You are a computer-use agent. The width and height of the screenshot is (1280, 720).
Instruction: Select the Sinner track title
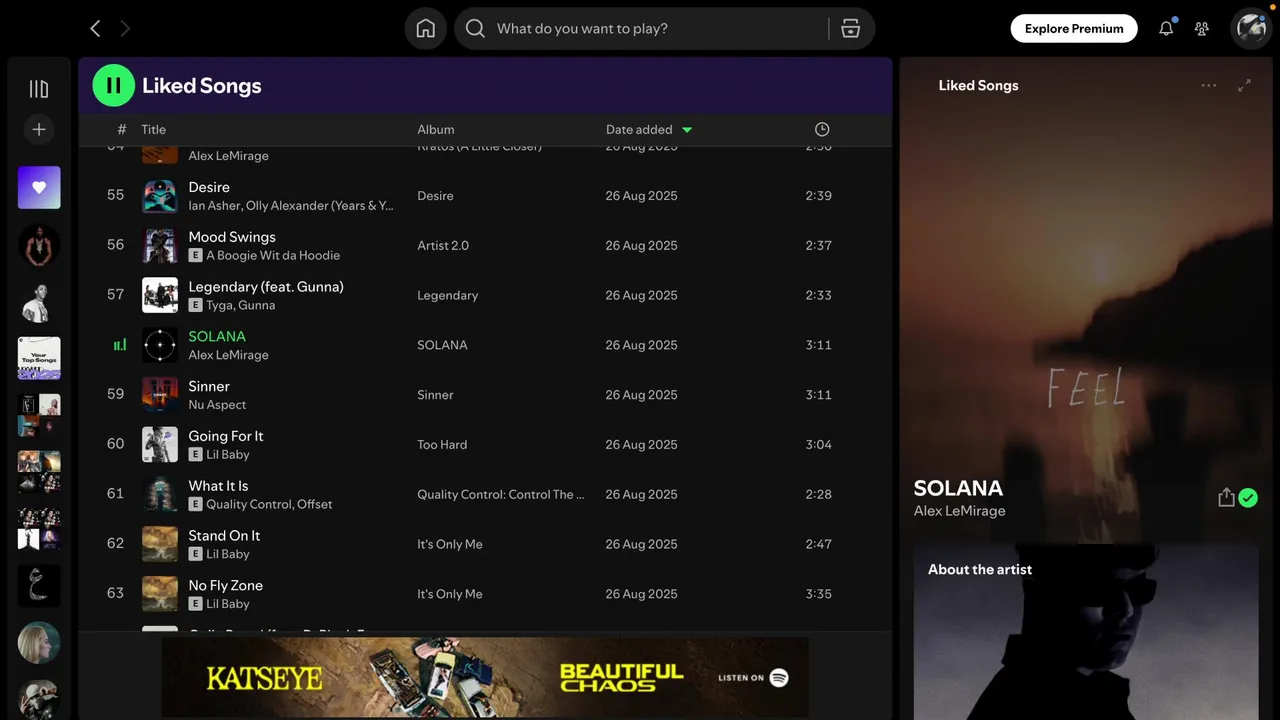click(x=209, y=386)
